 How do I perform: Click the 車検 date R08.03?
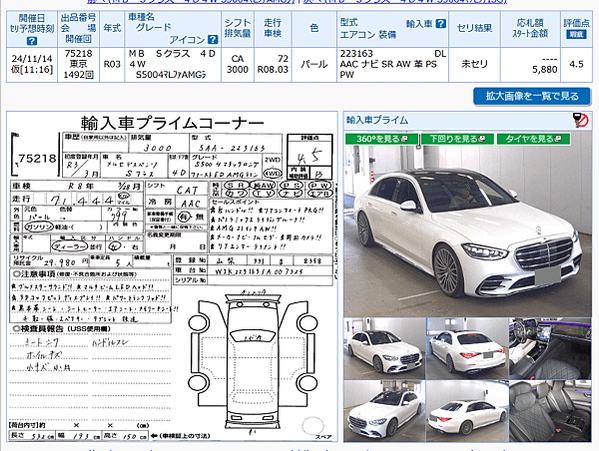tap(273, 70)
